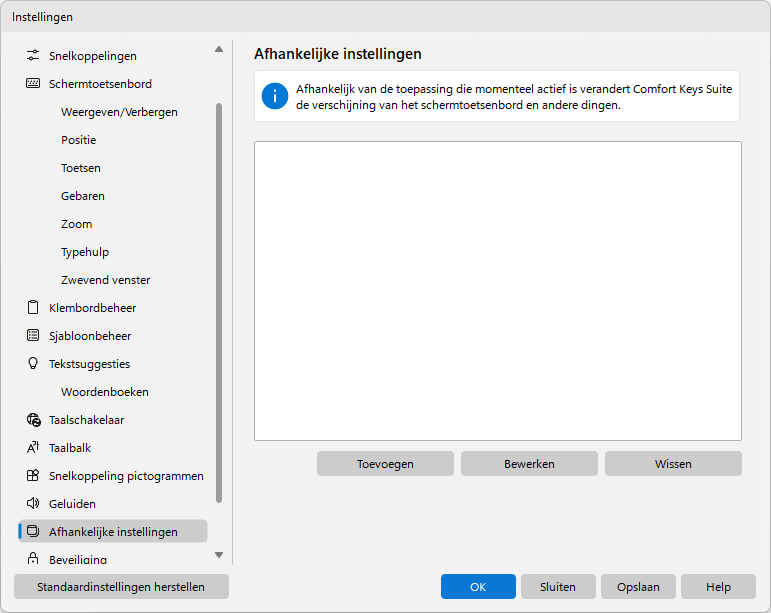The height and width of the screenshot is (613, 771).
Task: Select Klembordbeheer in the sidebar
Action: [92, 308]
